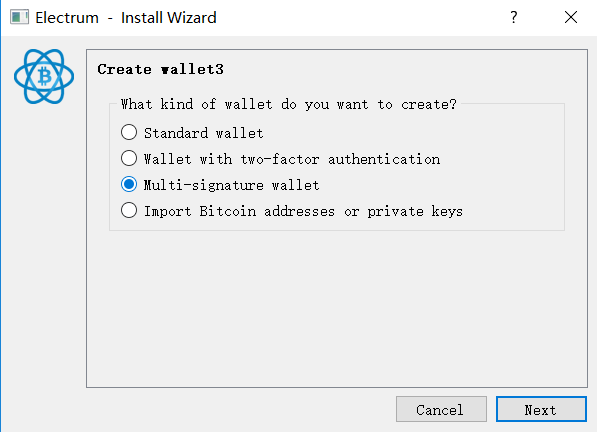
Task: Click the Electrum Bitcoin atom logo
Action: (x=44, y=76)
